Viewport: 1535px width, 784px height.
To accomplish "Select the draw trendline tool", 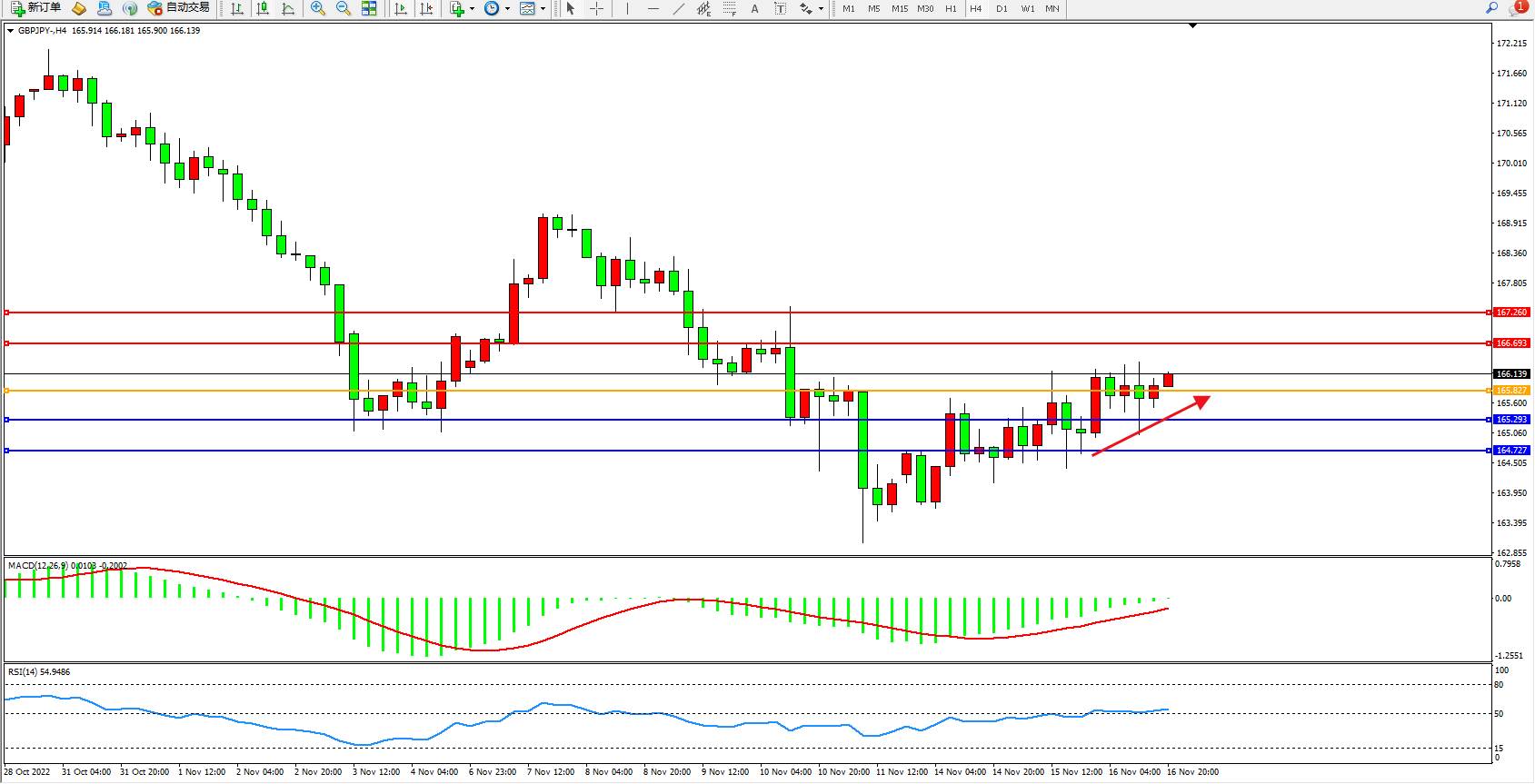I will coord(679,8).
